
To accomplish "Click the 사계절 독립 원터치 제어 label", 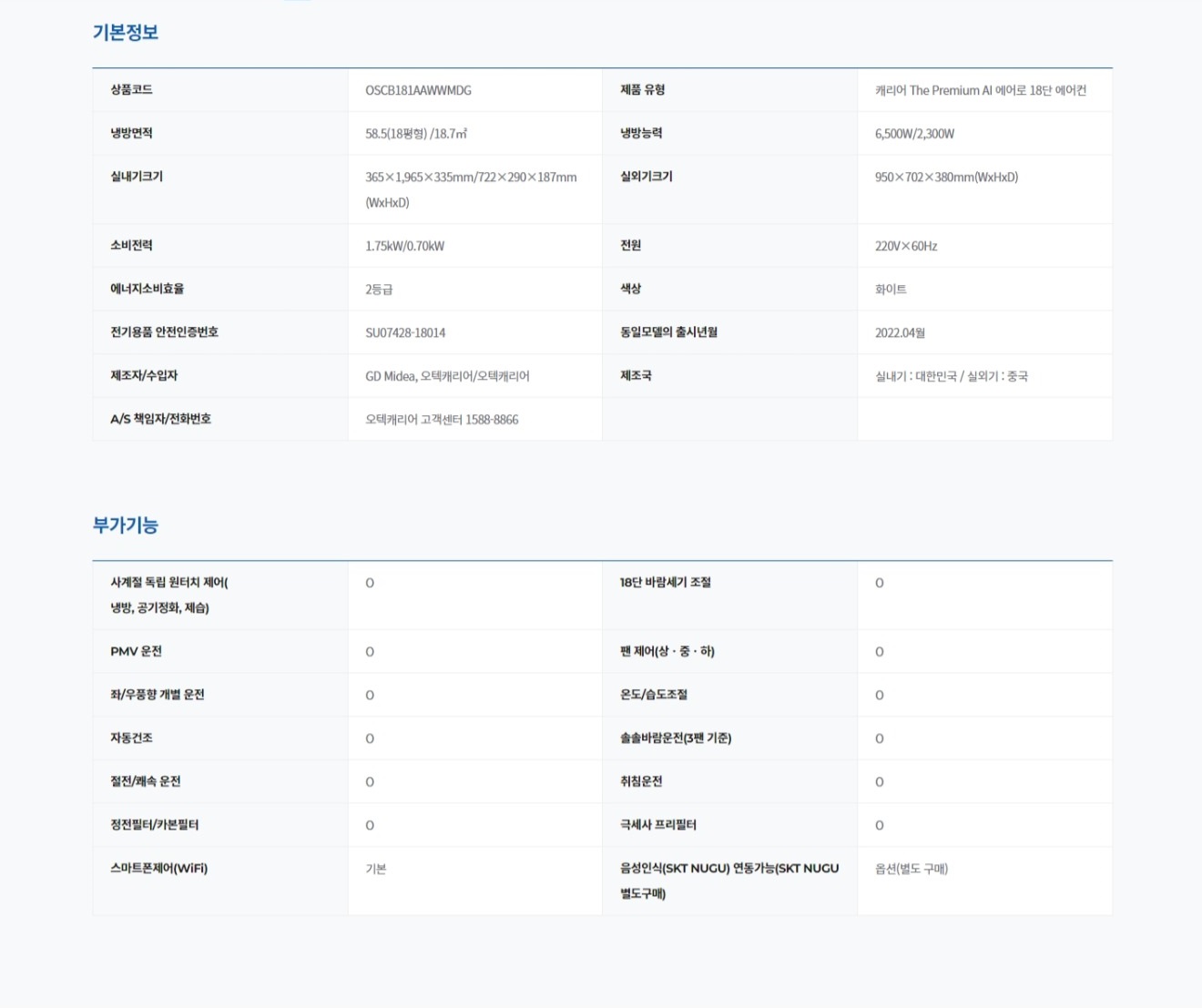I will click(169, 595).
